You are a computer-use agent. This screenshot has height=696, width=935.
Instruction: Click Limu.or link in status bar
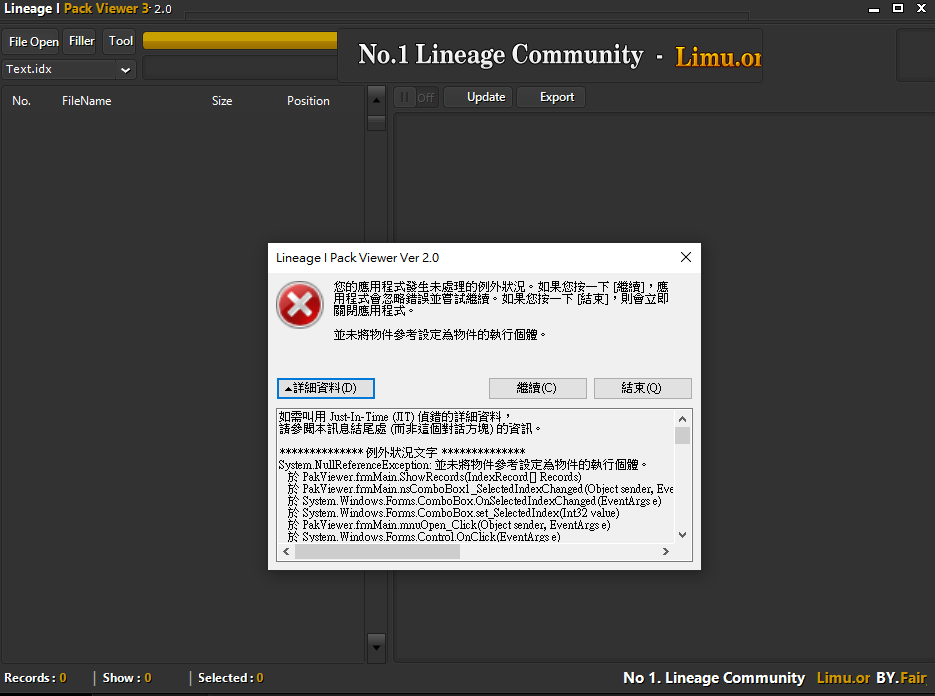pos(843,678)
